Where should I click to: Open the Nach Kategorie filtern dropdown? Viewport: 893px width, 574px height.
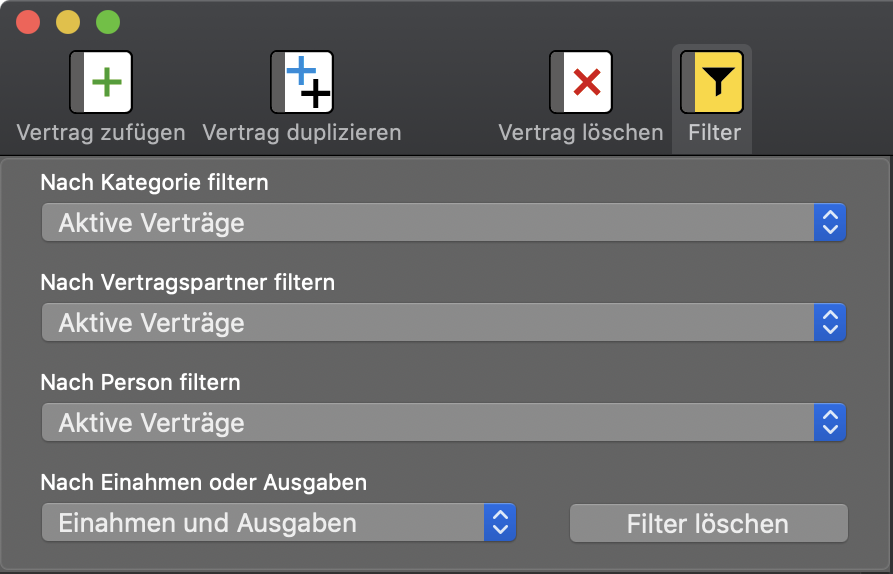click(x=444, y=222)
